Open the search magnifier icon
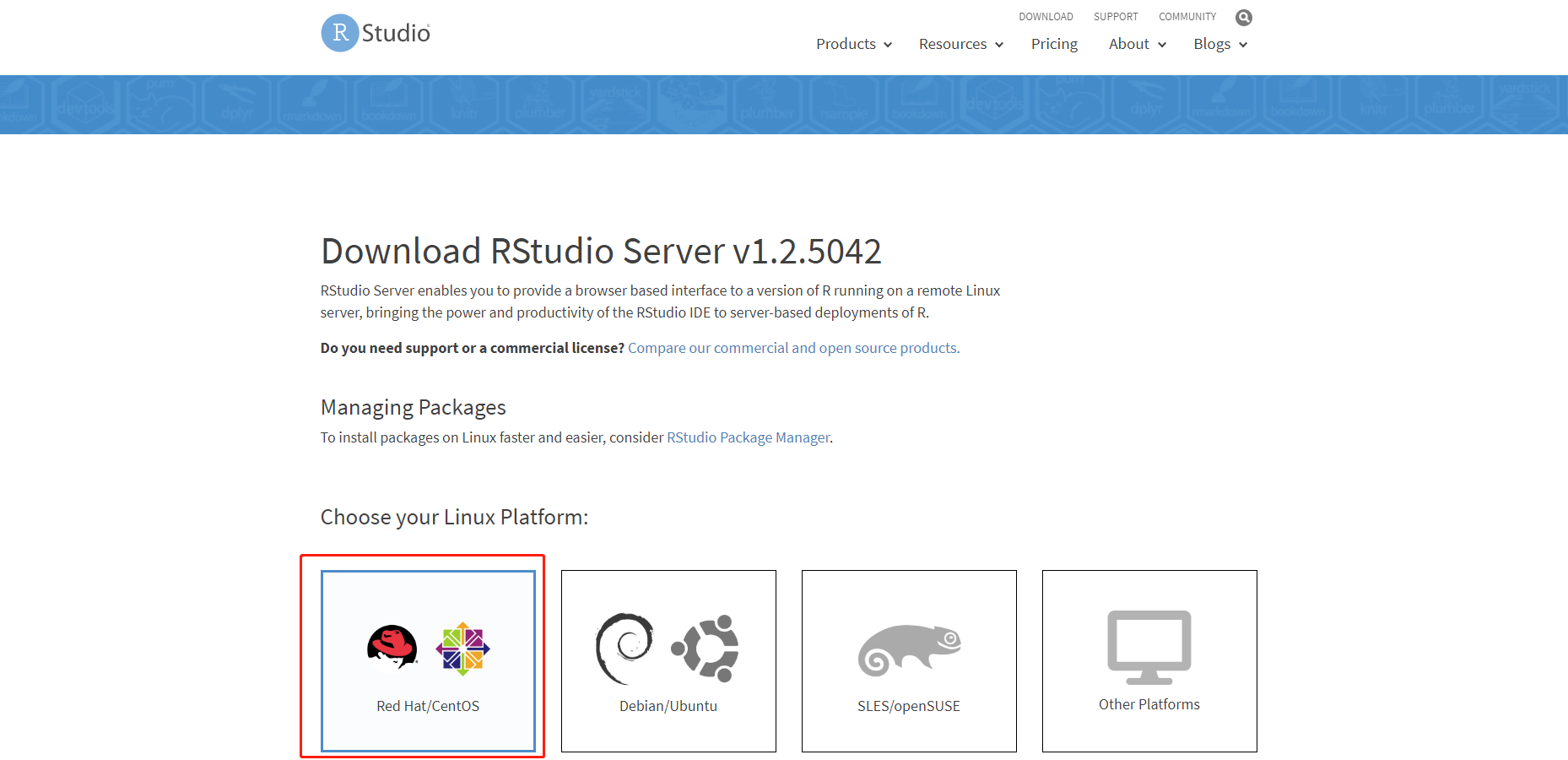The height and width of the screenshot is (760, 1568). click(1243, 17)
